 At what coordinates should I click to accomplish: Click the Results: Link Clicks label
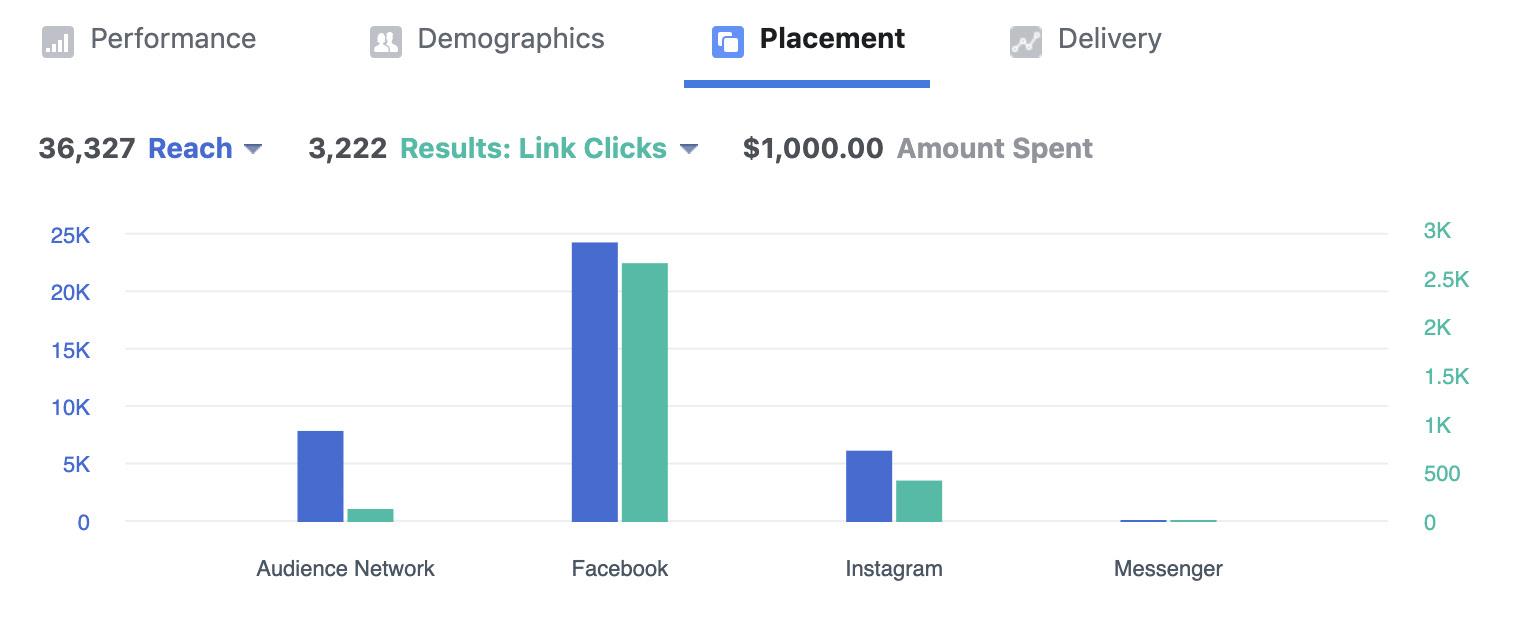tap(533, 148)
